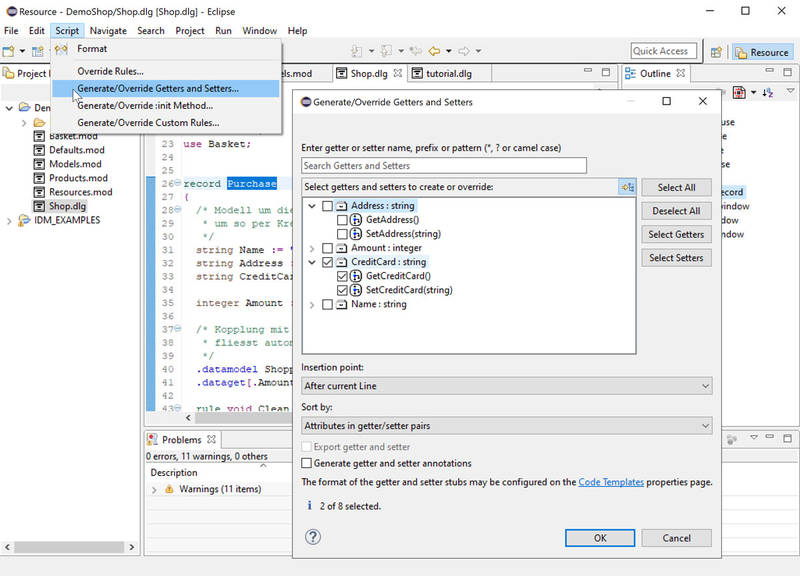Image resolution: width=800 pixels, height=576 pixels.
Task: Click the second toolbar icon next to New
Action: point(38,51)
